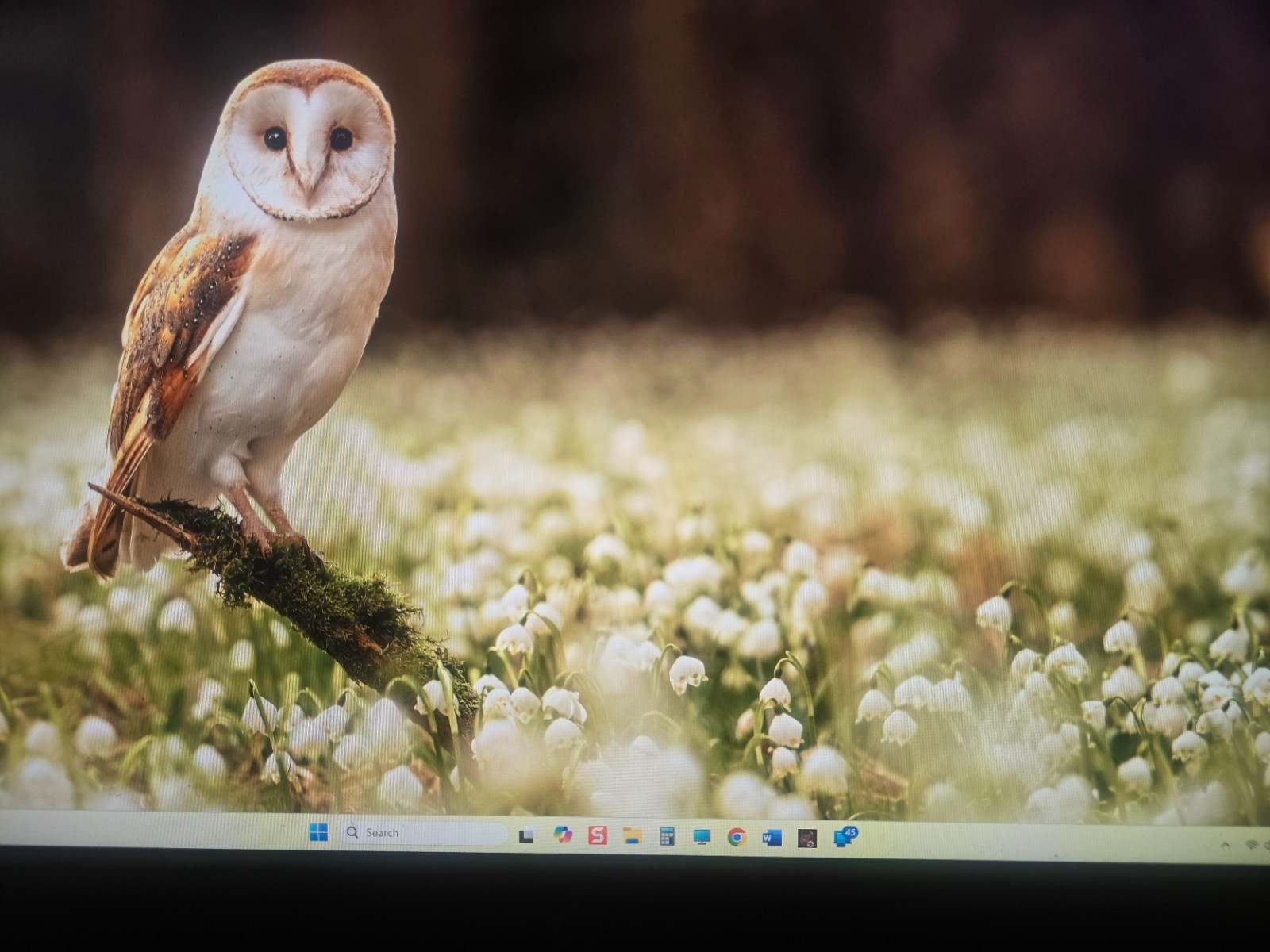
Task: Launch Google Chrome from the taskbar
Action: (x=737, y=837)
